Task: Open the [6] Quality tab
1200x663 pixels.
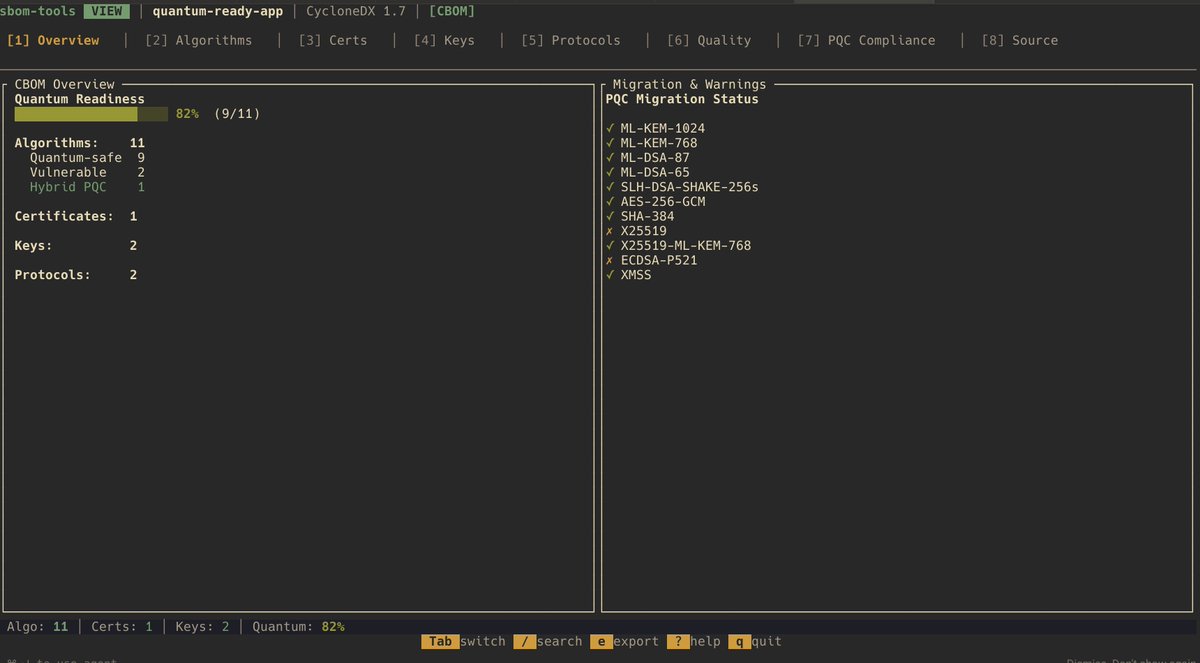Action: [709, 40]
